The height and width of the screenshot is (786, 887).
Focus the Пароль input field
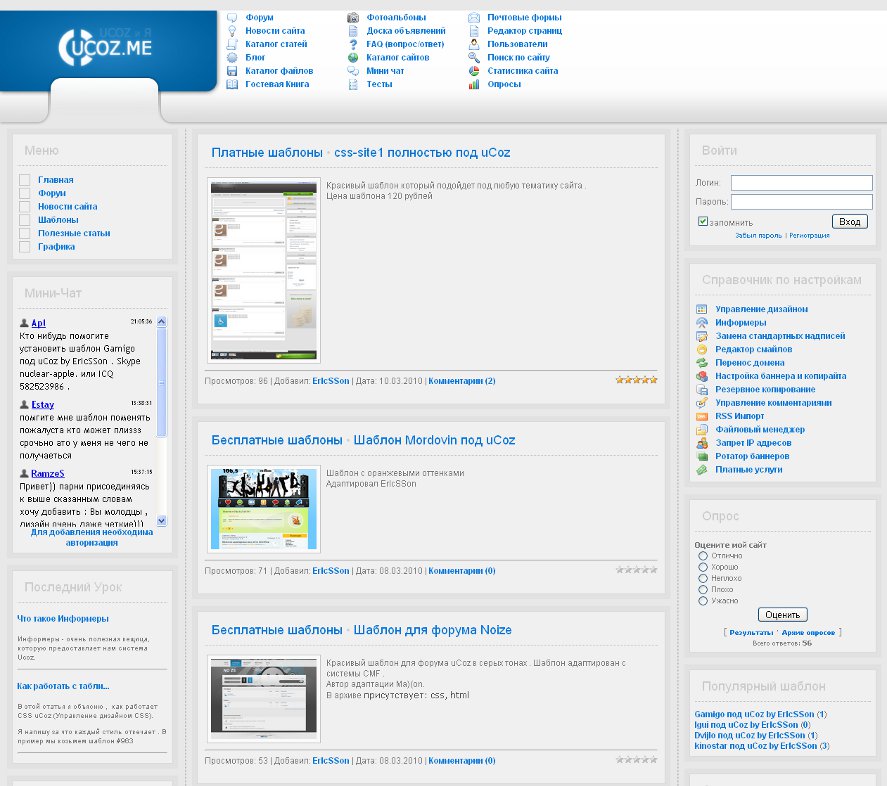pos(802,202)
